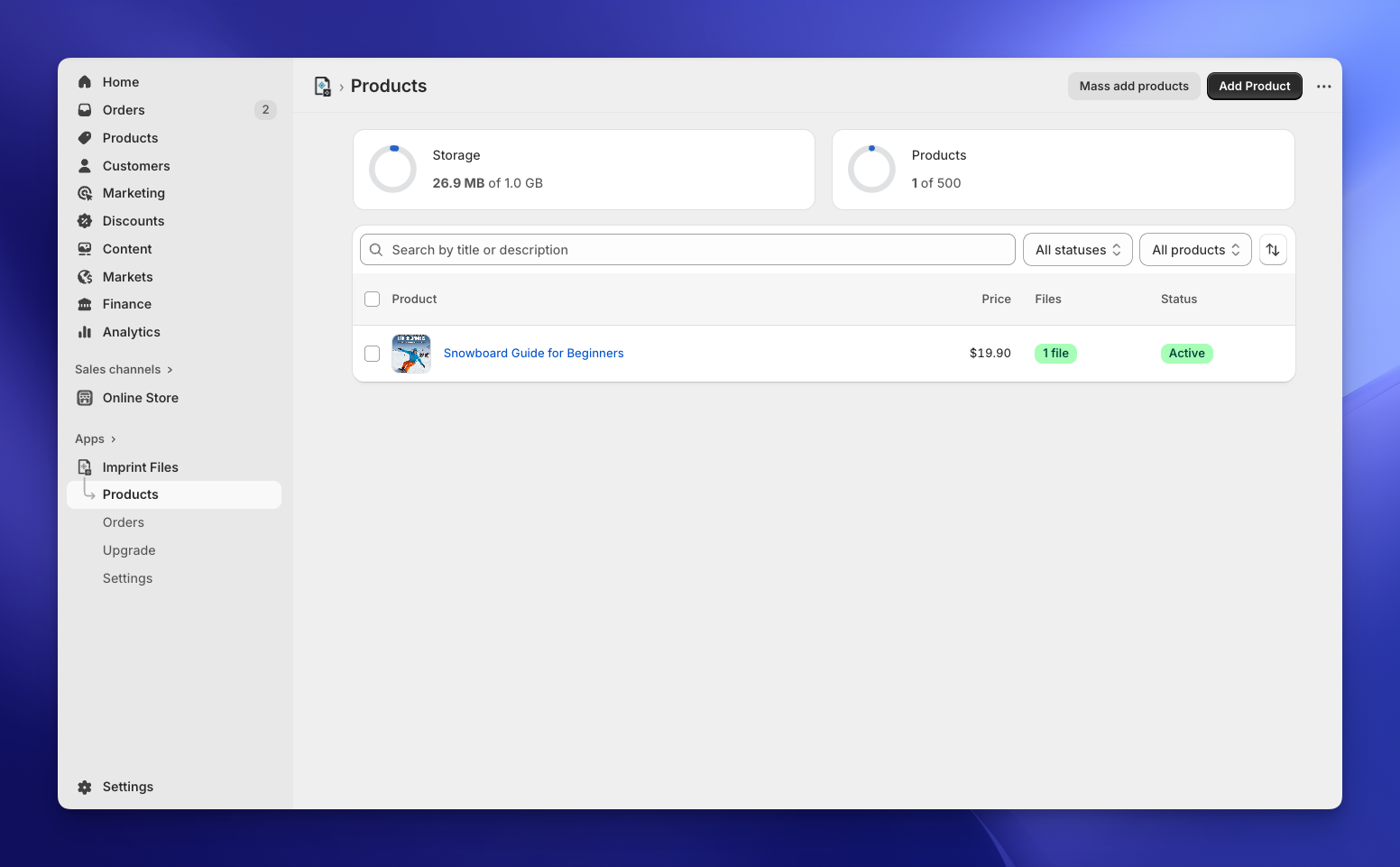Screen dimensions: 1400x867
Task: Click the Files column header
Action: click(1048, 300)
